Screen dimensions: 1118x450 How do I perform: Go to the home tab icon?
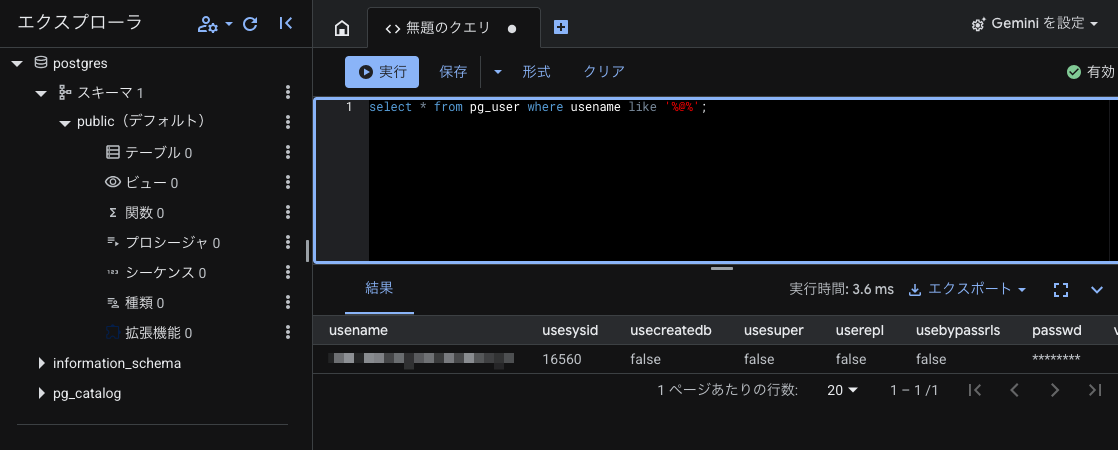coord(342,28)
